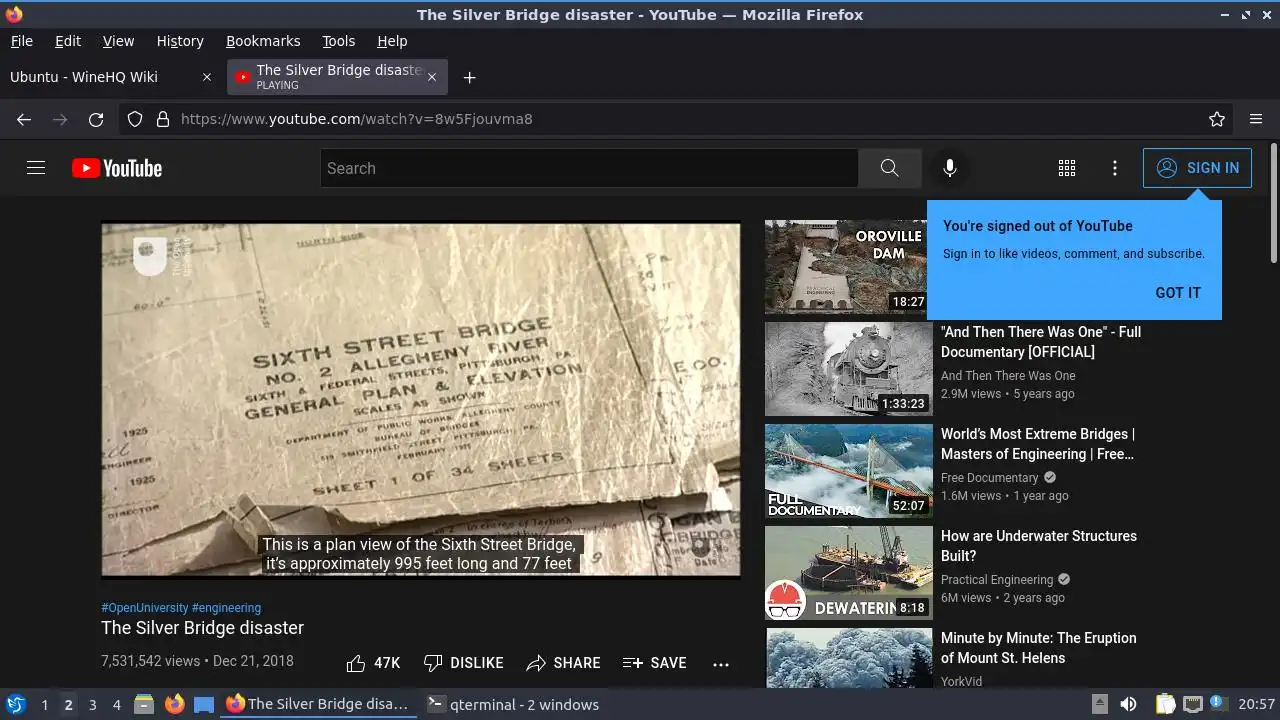Switch to qterminal - 2 windows taskbar item

click(x=513, y=704)
